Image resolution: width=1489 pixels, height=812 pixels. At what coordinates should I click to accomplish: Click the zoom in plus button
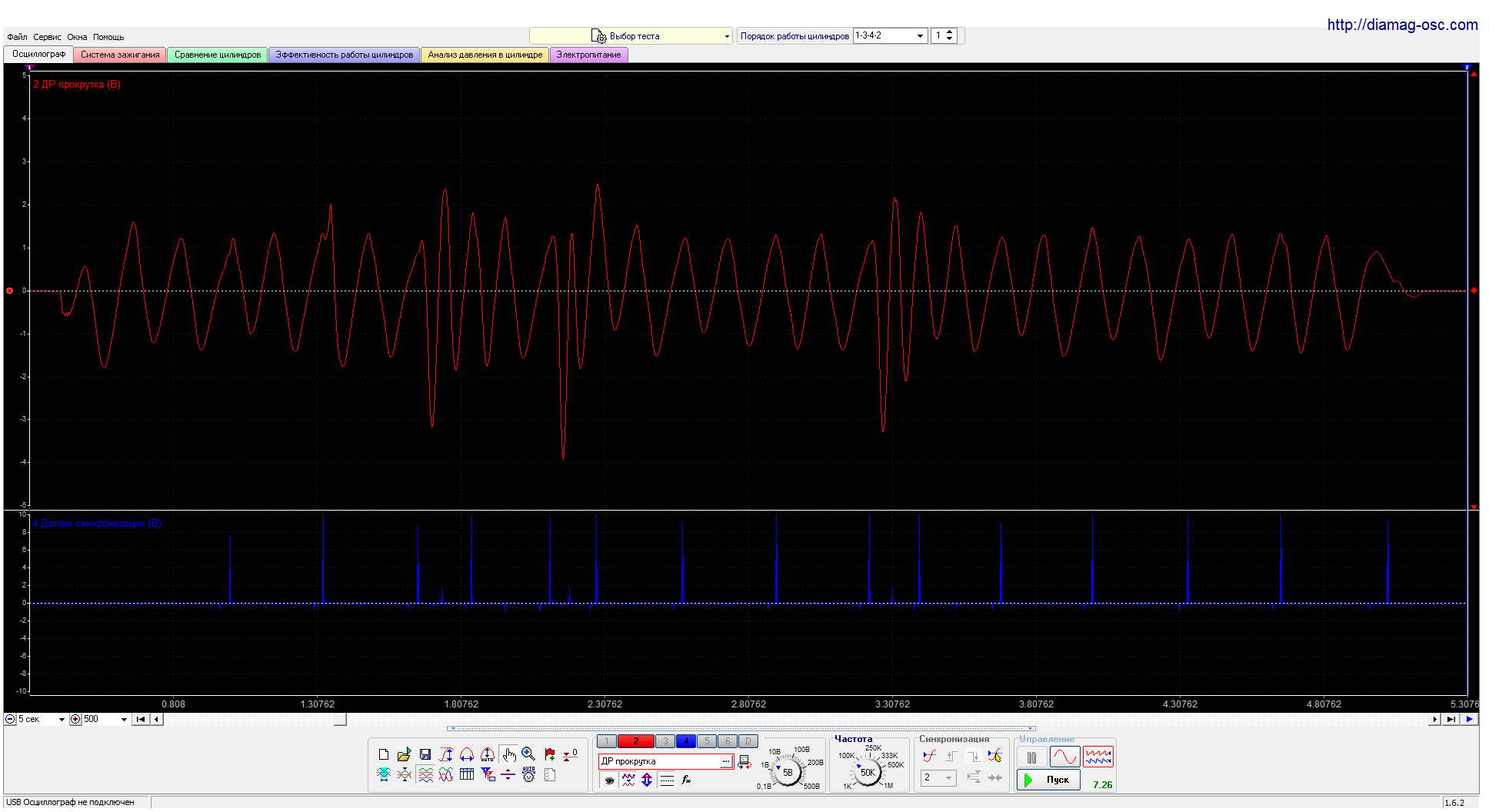pos(75,719)
